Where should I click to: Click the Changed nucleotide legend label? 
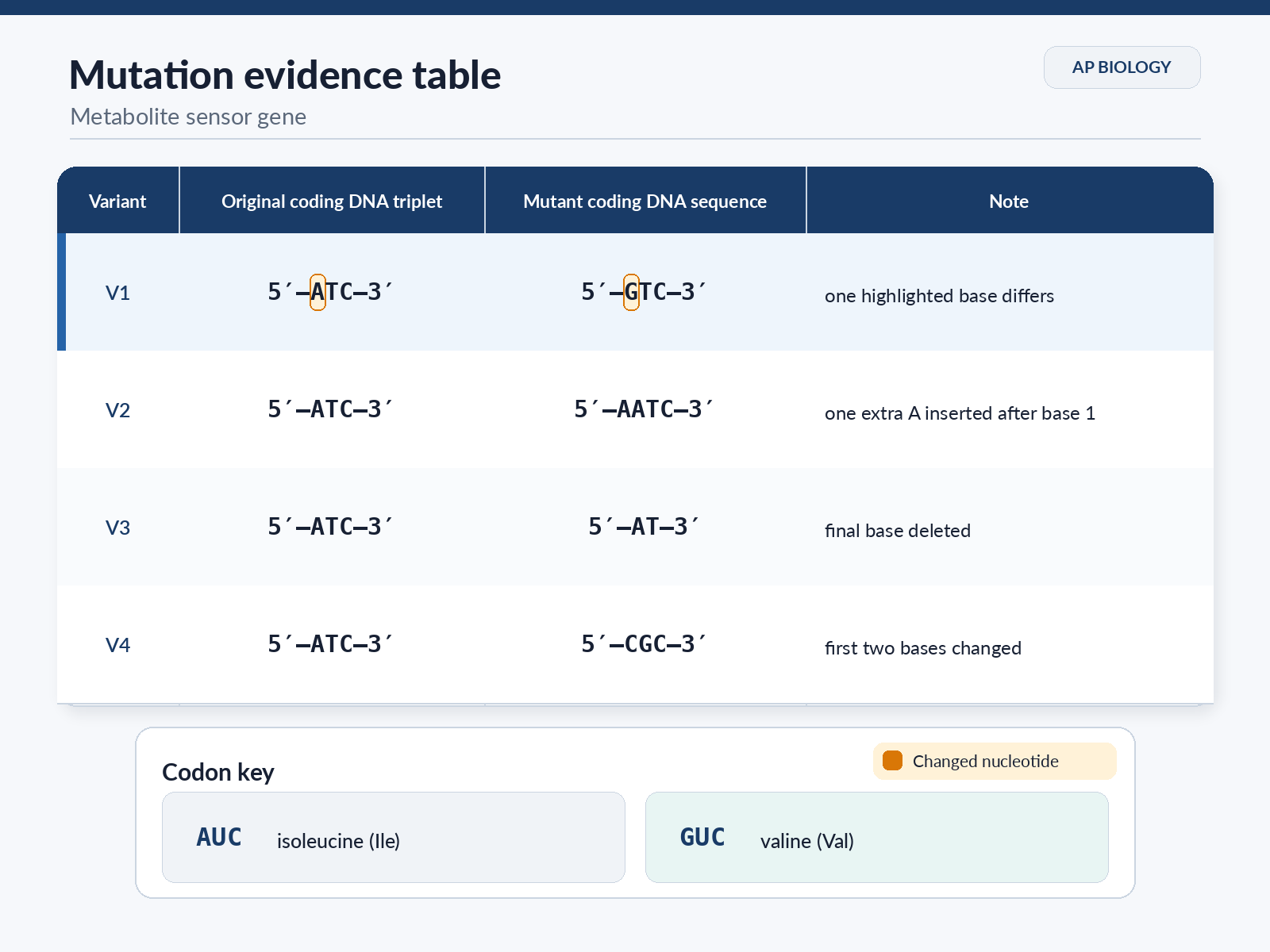click(x=986, y=762)
